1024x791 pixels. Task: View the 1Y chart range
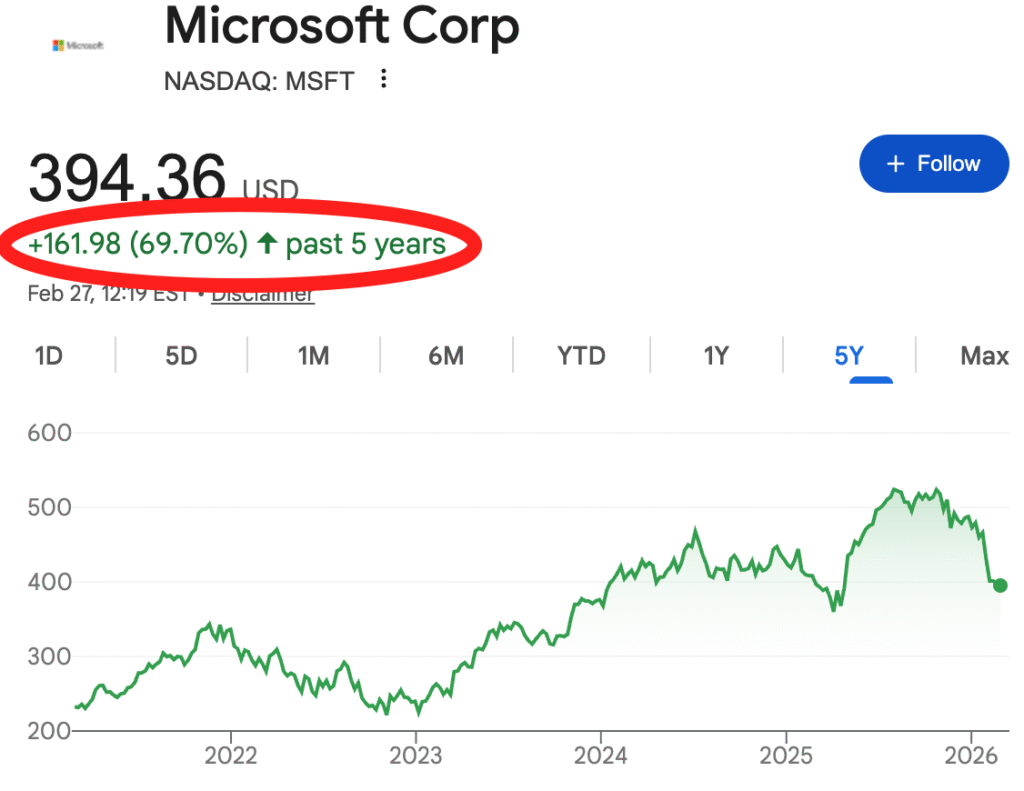(x=716, y=355)
